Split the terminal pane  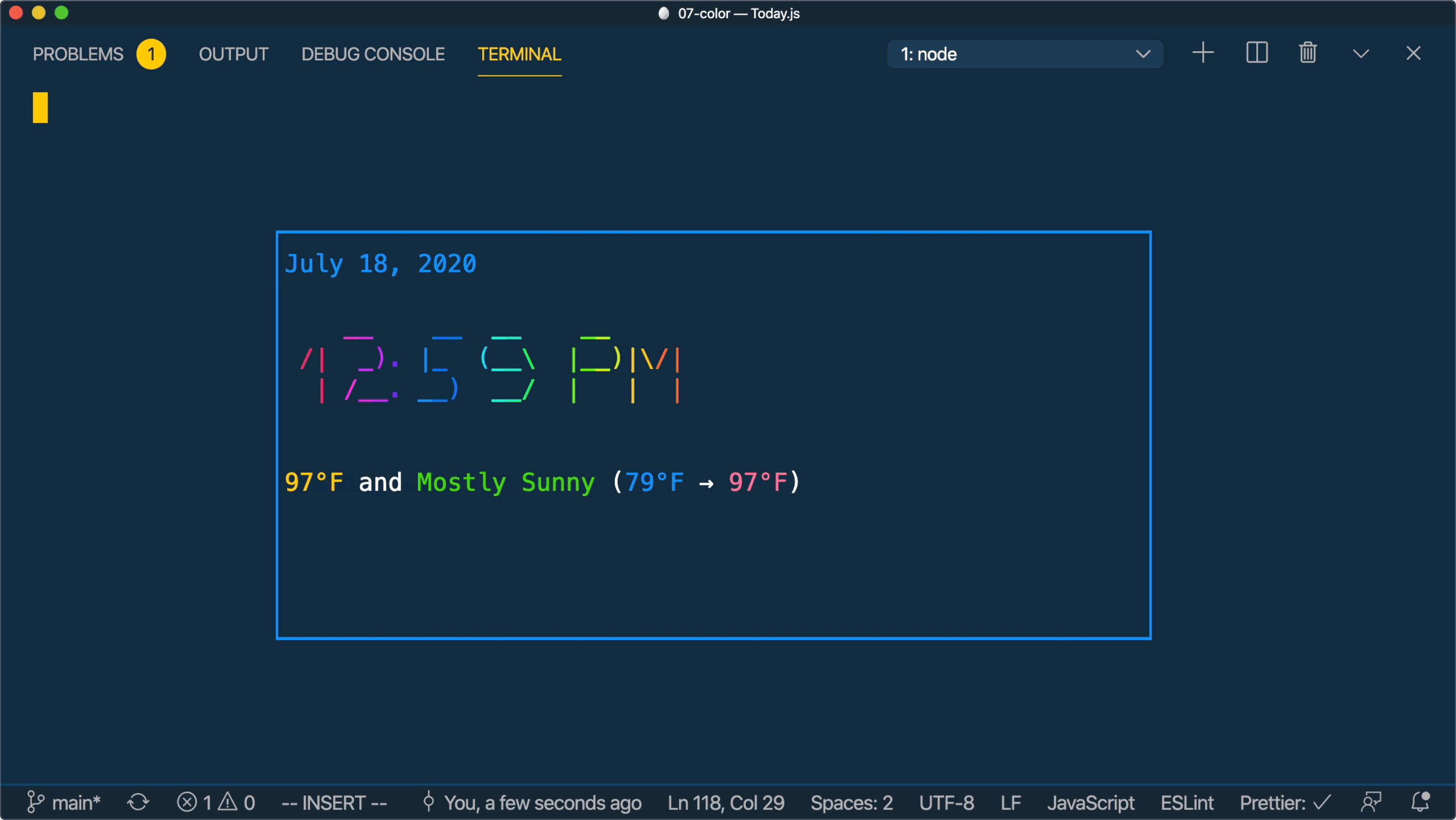[1256, 53]
